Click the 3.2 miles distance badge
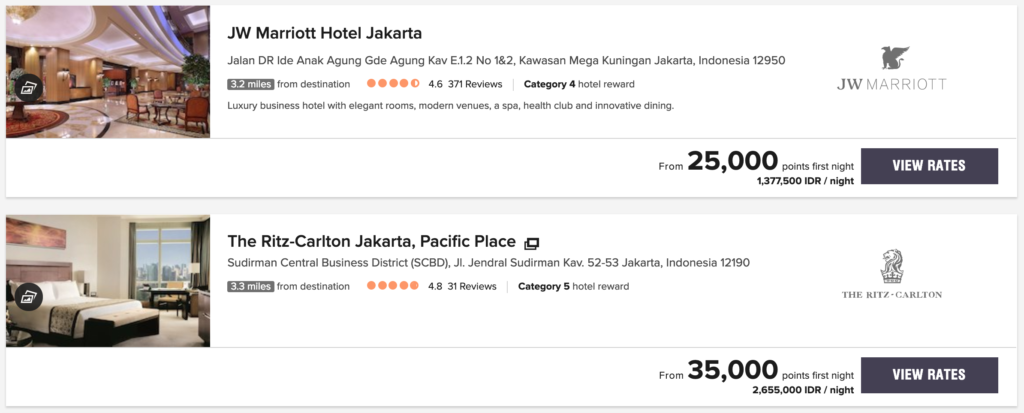The image size is (1024, 413). pos(251,84)
